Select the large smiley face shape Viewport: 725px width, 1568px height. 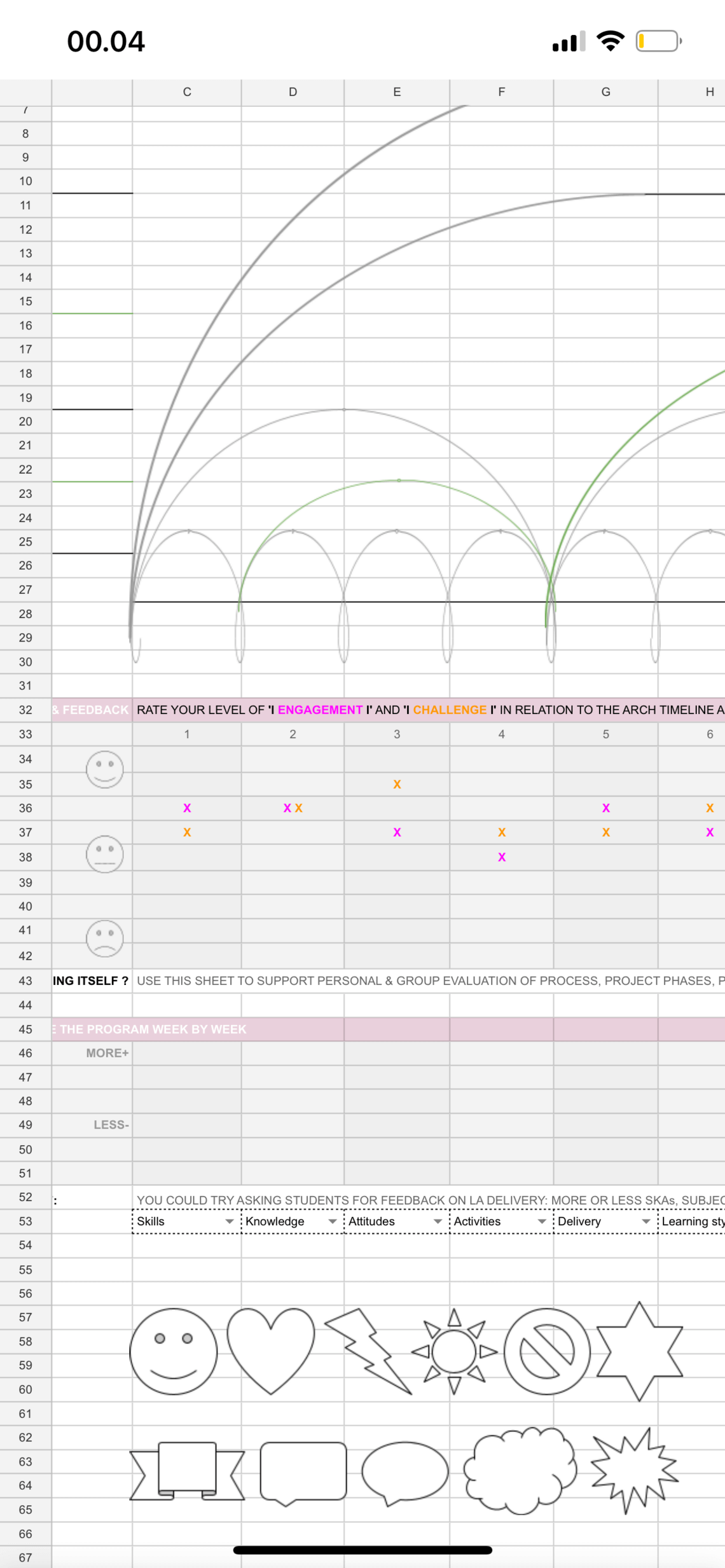pyautogui.click(x=173, y=1351)
